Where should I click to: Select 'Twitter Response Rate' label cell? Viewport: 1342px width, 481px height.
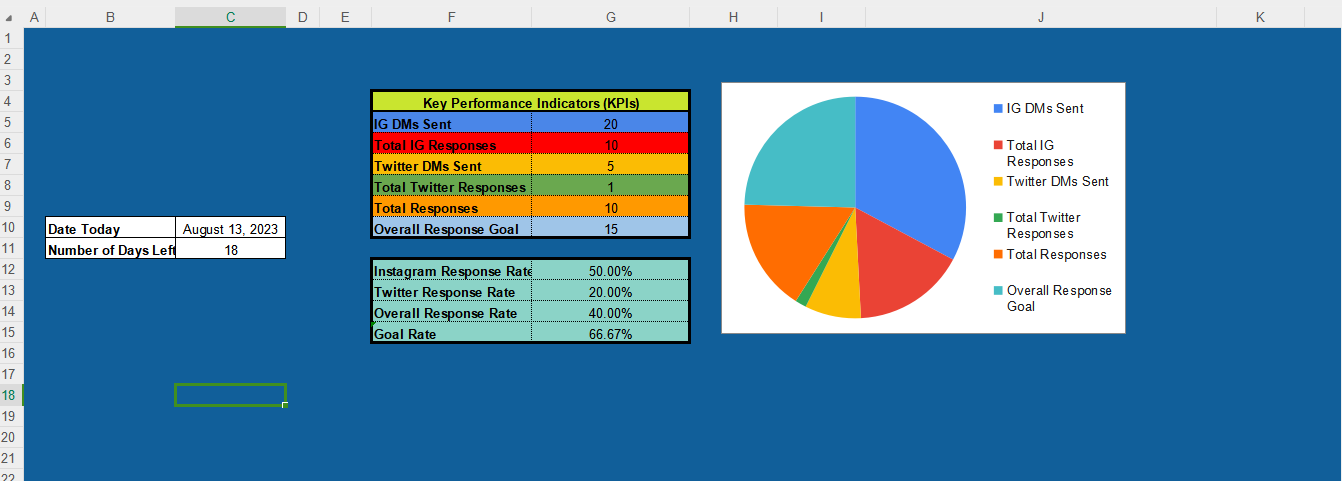[x=452, y=291]
